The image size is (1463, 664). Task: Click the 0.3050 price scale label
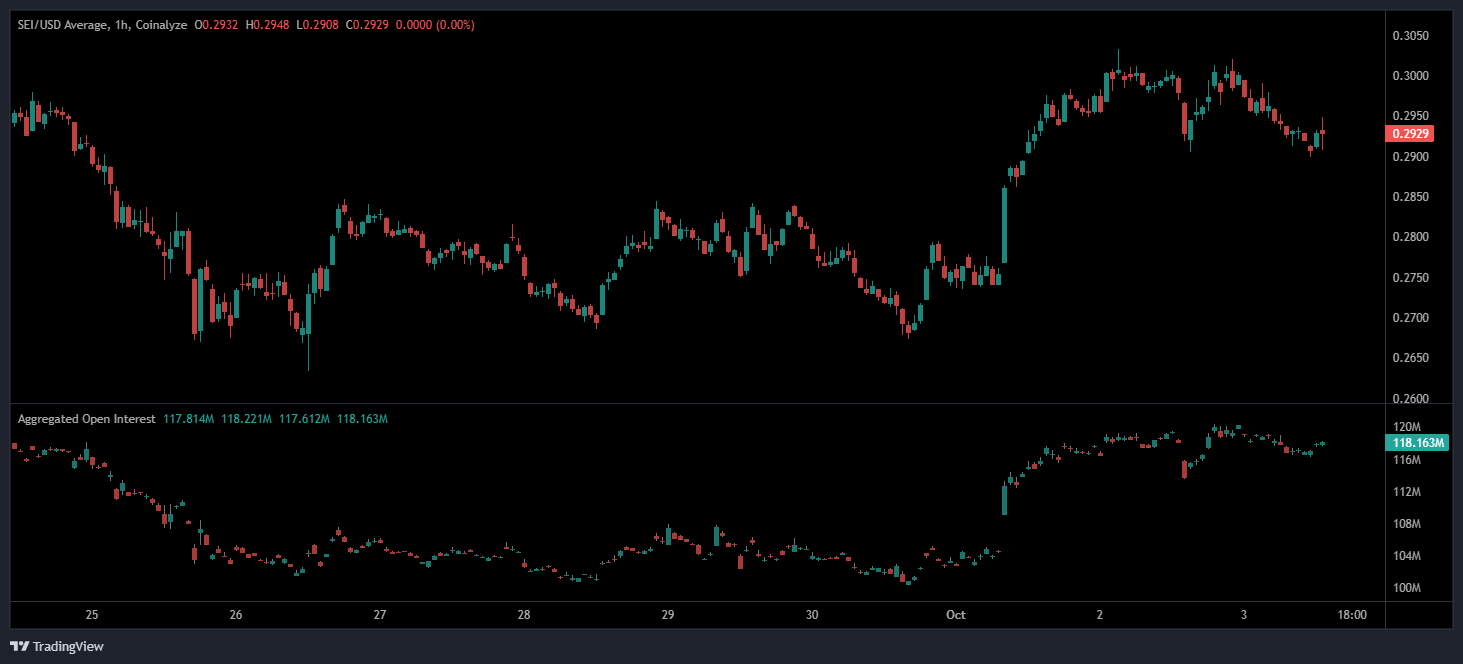[x=1410, y=36]
